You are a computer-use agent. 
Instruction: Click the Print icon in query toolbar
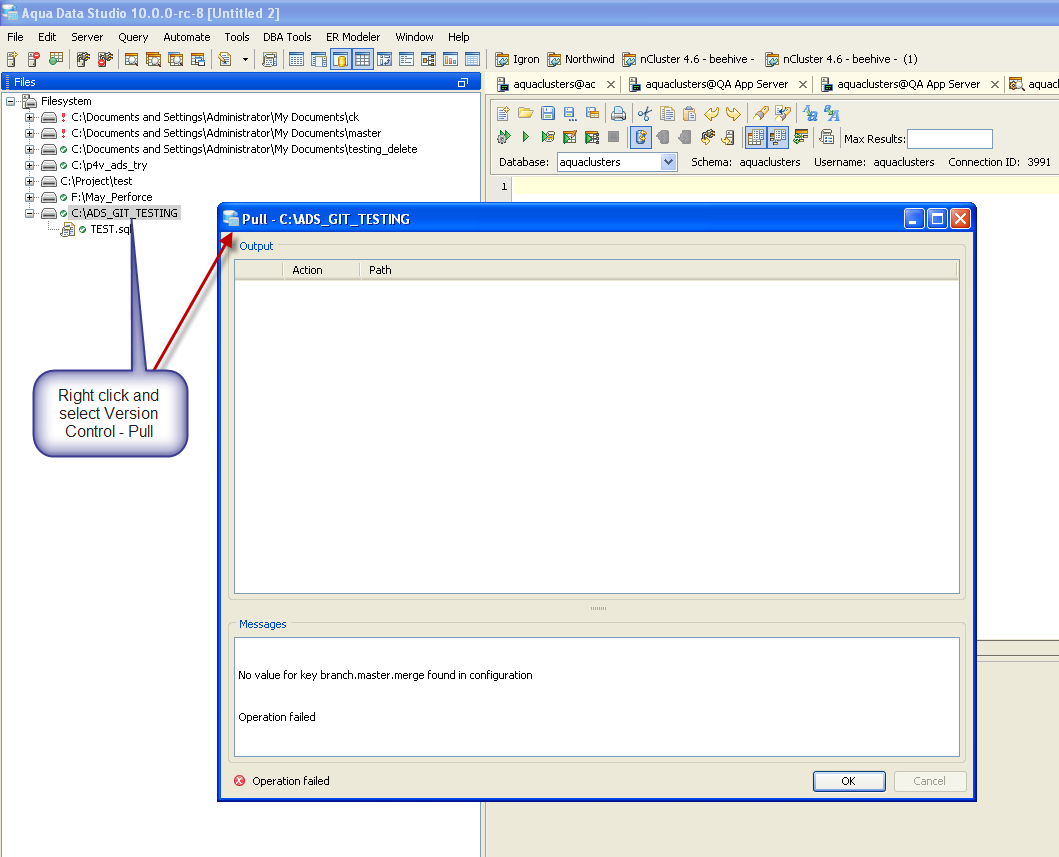pyautogui.click(x=618, y=113)
